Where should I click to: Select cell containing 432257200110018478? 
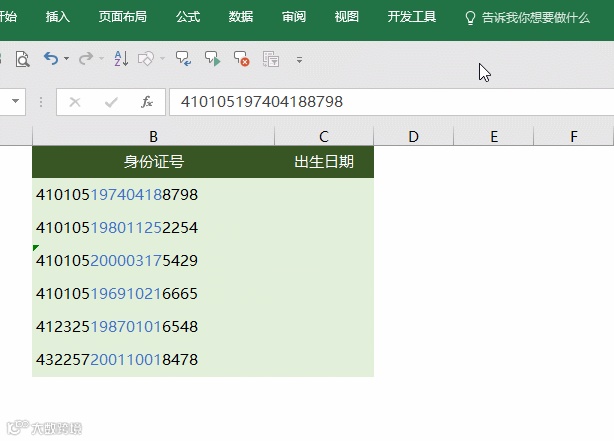(154, 360)
